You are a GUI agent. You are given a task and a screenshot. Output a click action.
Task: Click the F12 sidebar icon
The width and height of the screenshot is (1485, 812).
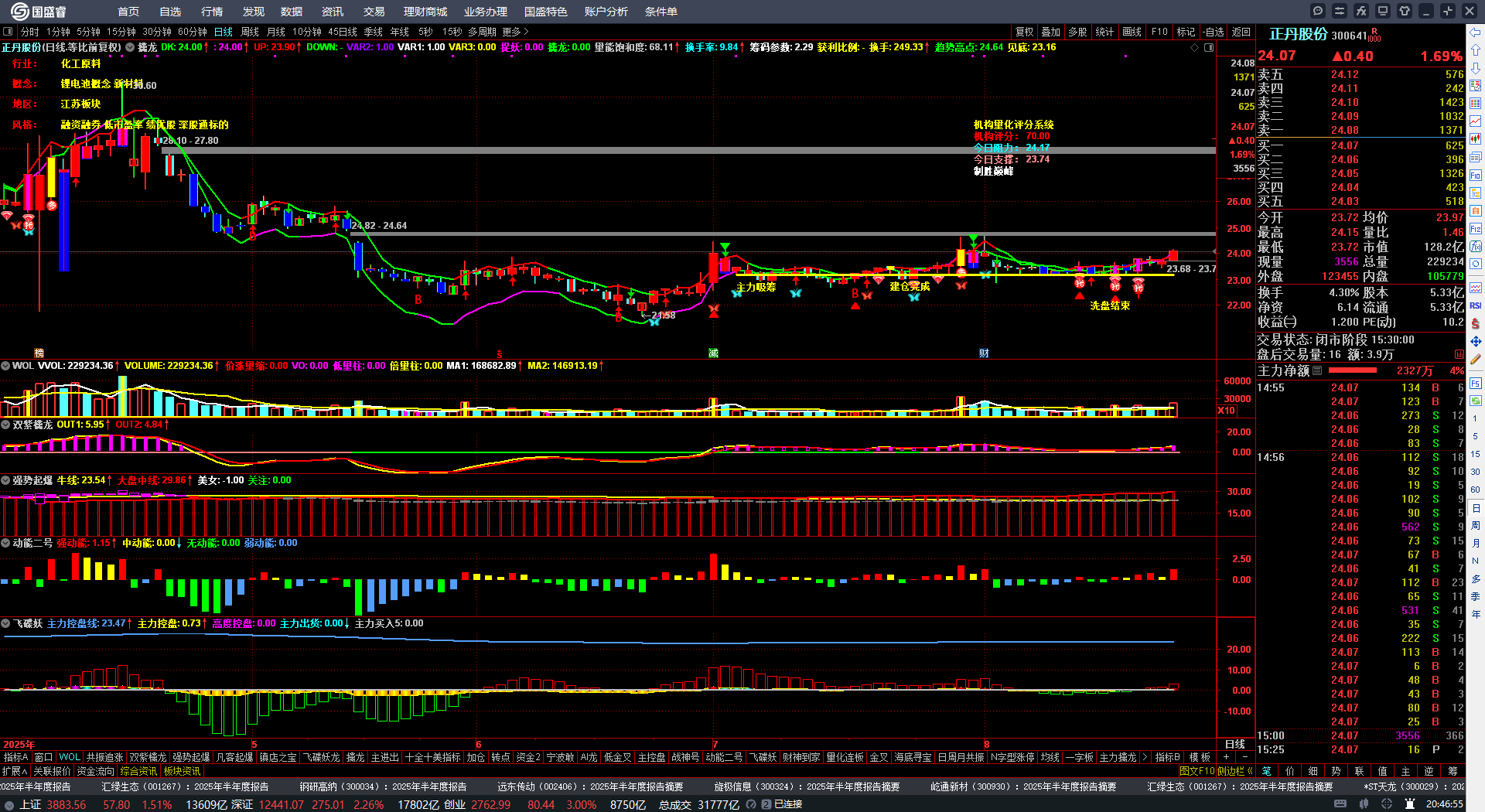click(x=1476, y=229)
